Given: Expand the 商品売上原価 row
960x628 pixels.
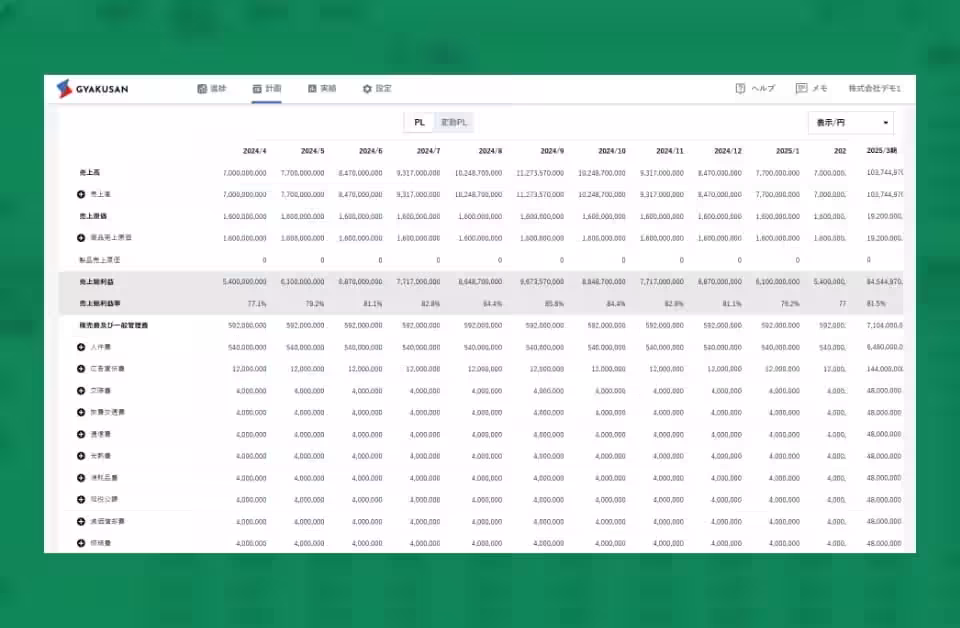Looking at the screenshot, I should [81, 237].
